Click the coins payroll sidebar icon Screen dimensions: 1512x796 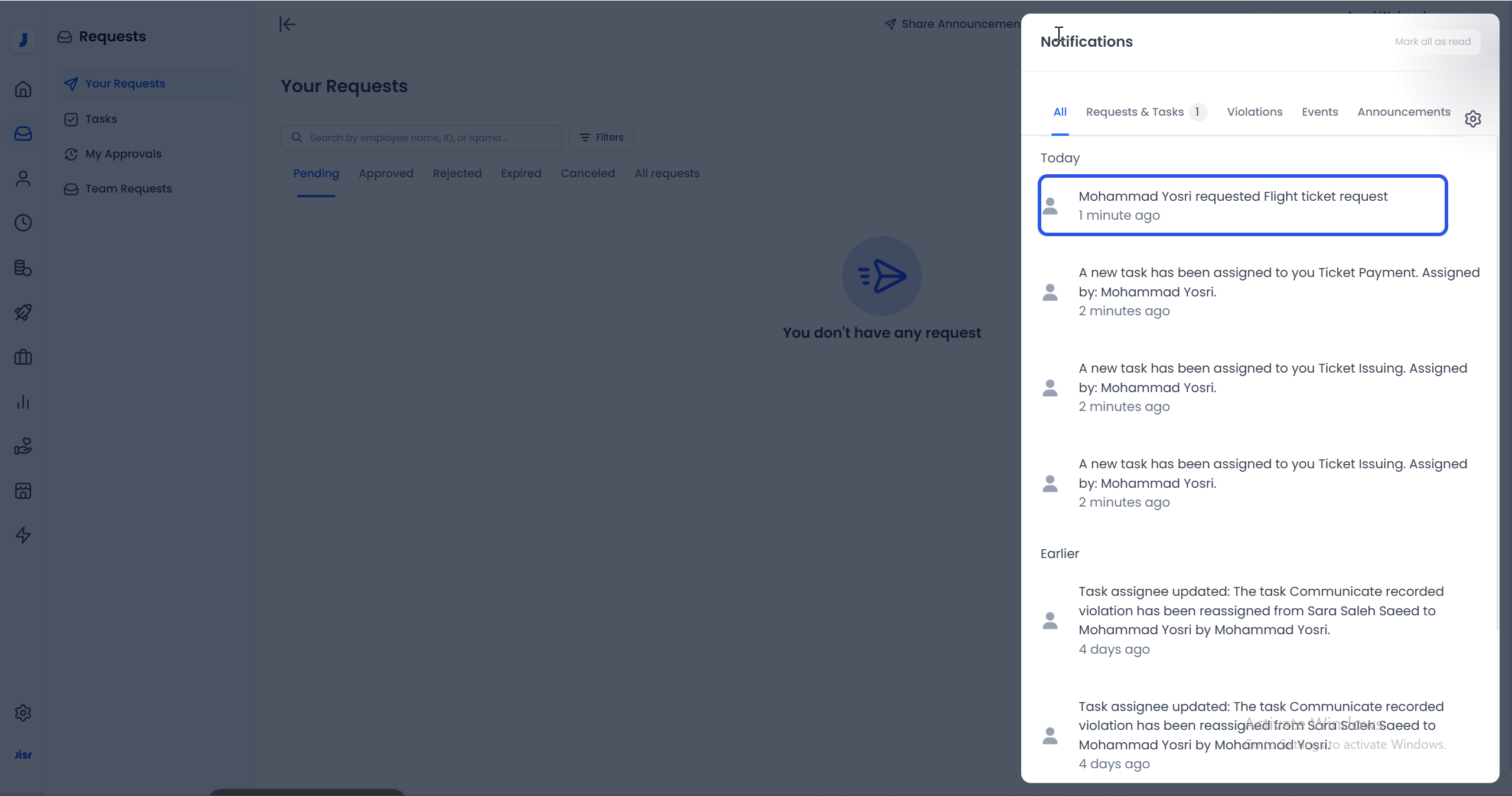pos(23,268)
